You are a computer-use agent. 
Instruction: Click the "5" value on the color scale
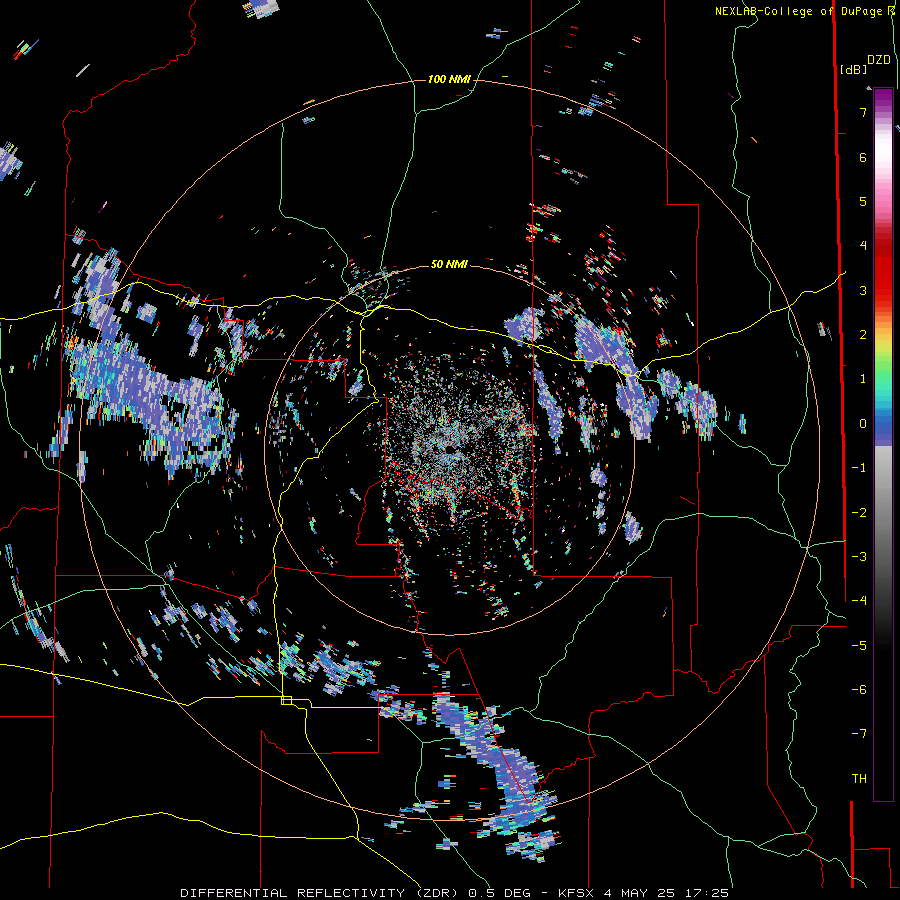coord(863,201)
